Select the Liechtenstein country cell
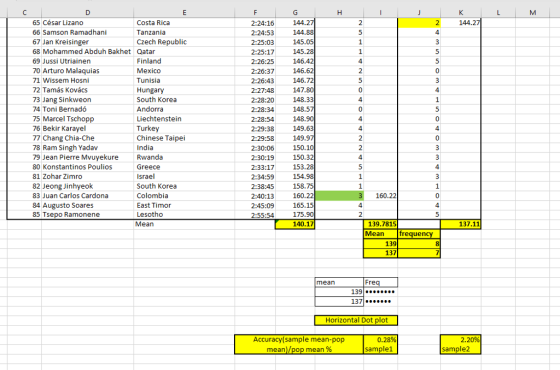 [x=184, y=119]
